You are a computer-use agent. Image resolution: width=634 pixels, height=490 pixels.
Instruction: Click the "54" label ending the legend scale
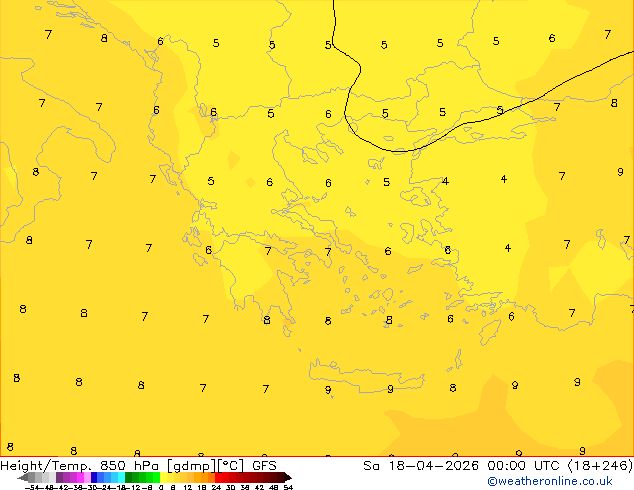(x=288, y=488)
